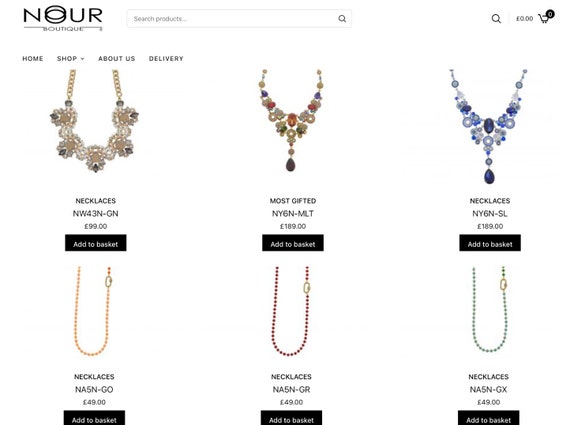The image size is (570, 425).
Task: Click the magnifier icon inside the search box
Action: (x=342, y=19)
